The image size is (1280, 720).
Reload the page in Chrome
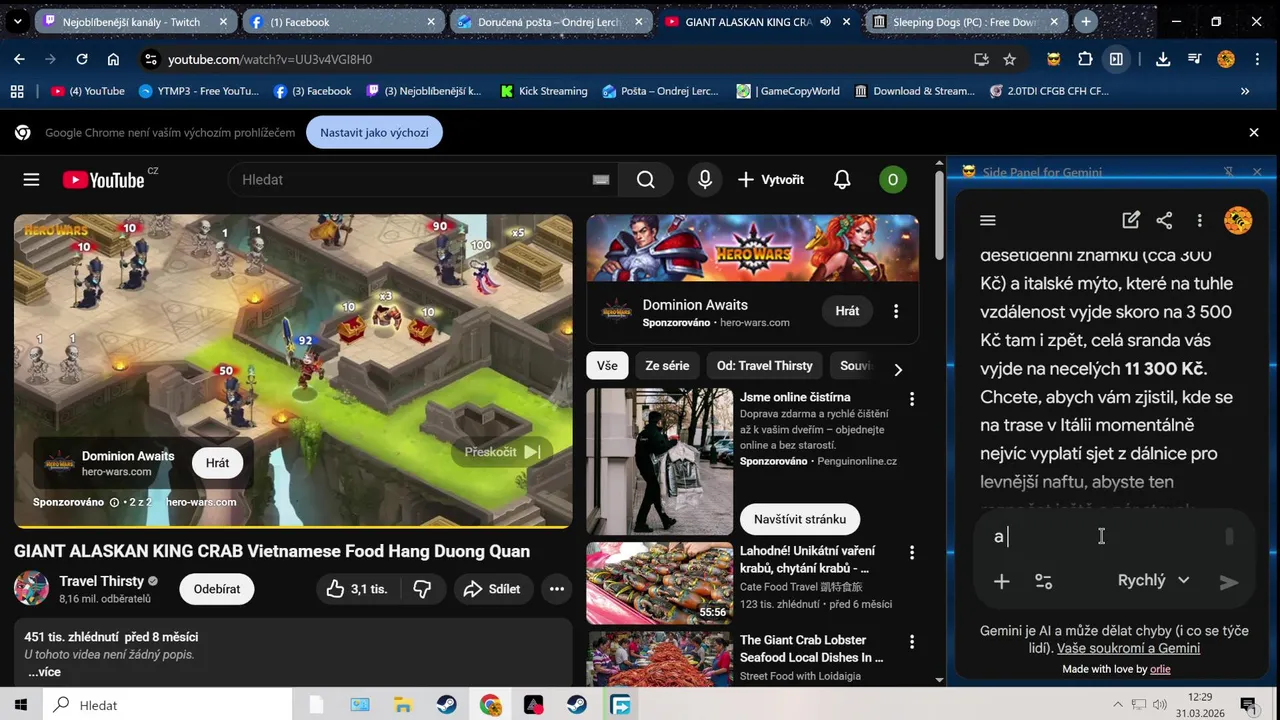[82, 59]
